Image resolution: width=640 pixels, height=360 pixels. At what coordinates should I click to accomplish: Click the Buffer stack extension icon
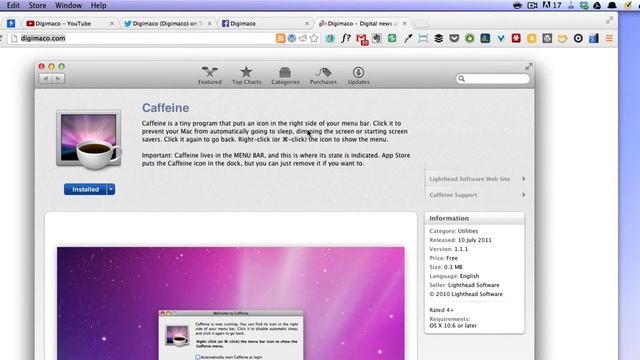[x=438, y=38]
